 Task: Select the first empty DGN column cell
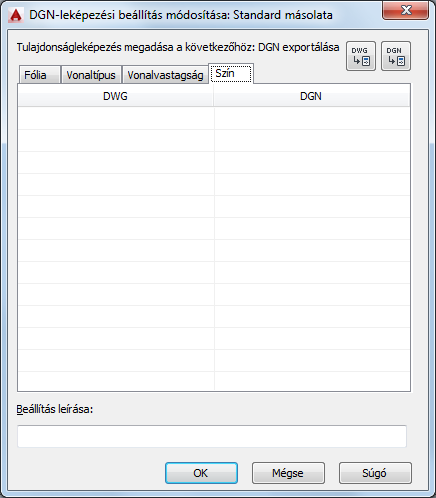312,118
